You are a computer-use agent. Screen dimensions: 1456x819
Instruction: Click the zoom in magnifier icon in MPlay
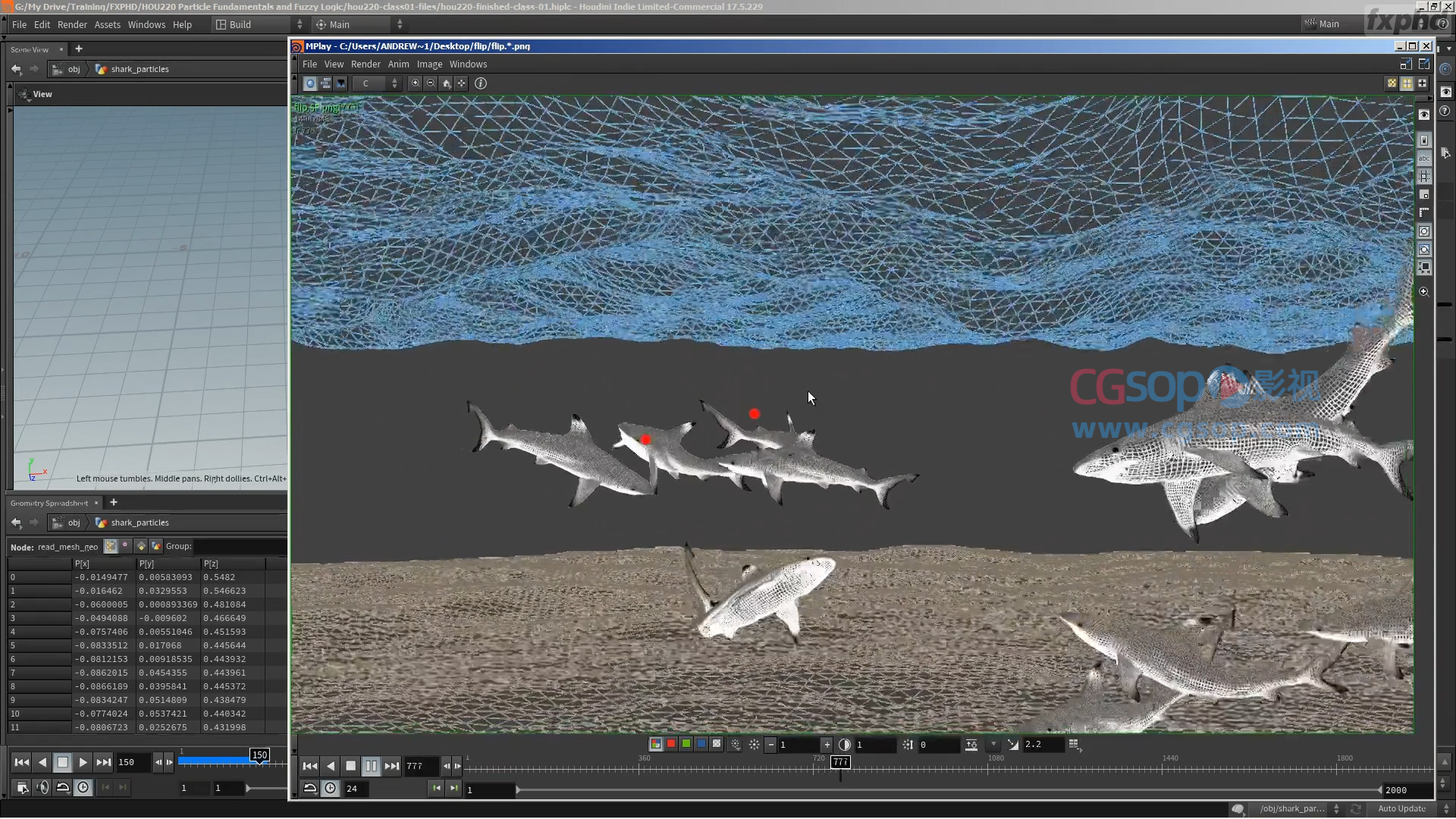pyautogui.click(x=416, y=84)
